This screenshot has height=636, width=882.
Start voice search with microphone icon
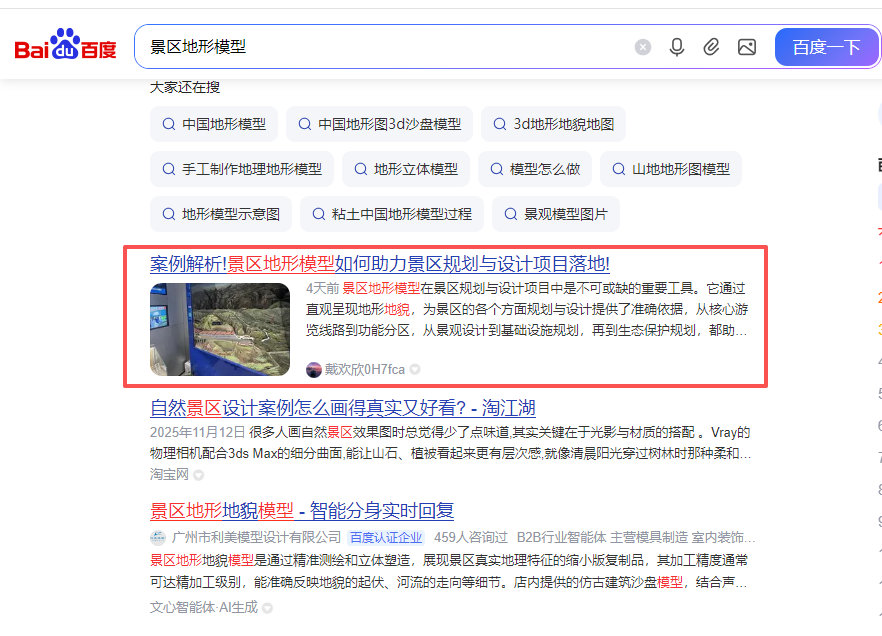pyautogui.click(x=677, y=47)
